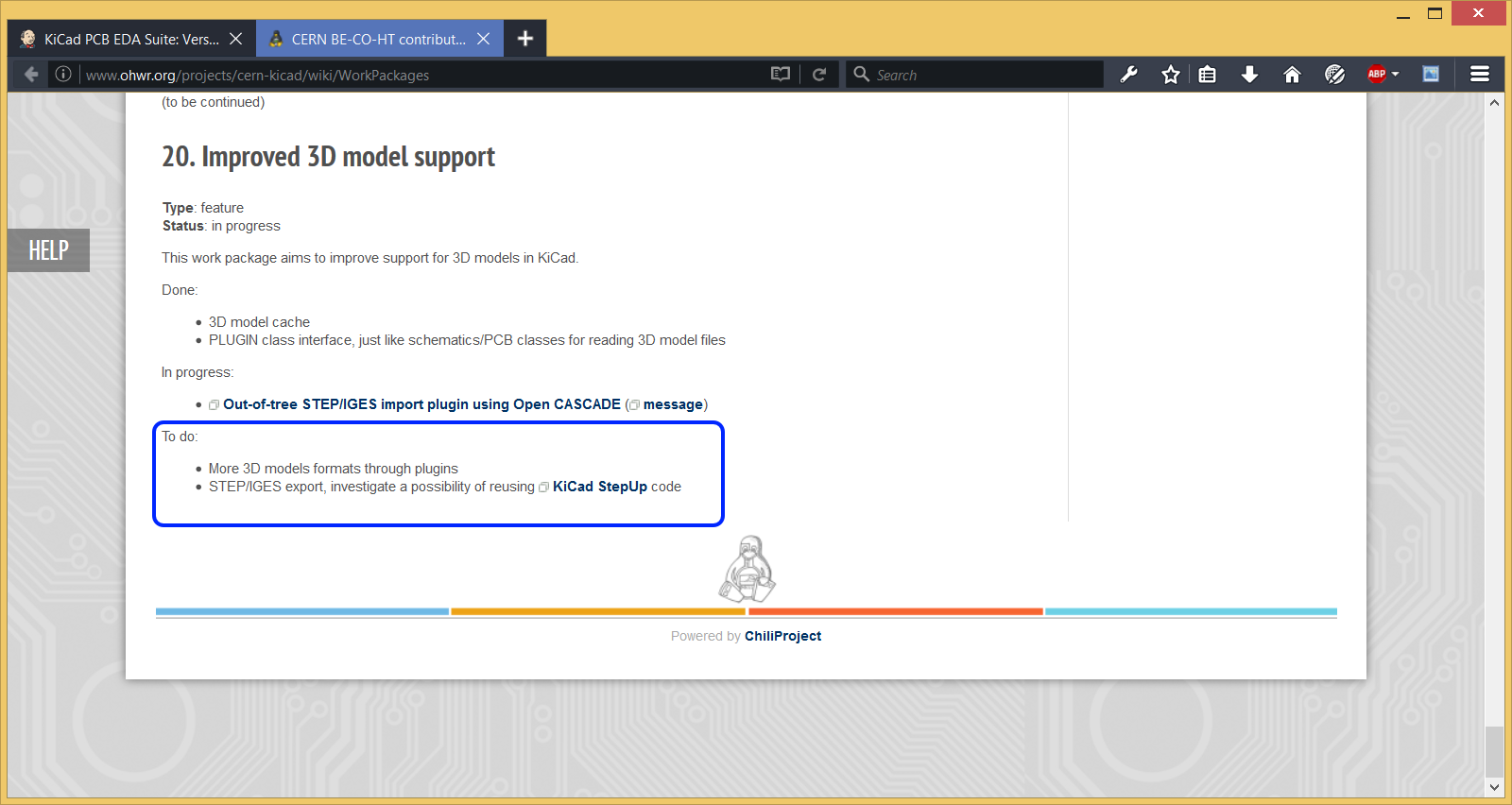This screenshot has height=805, width=1512.
Task: Minimize the browser window
Action: coord(1403,14)
